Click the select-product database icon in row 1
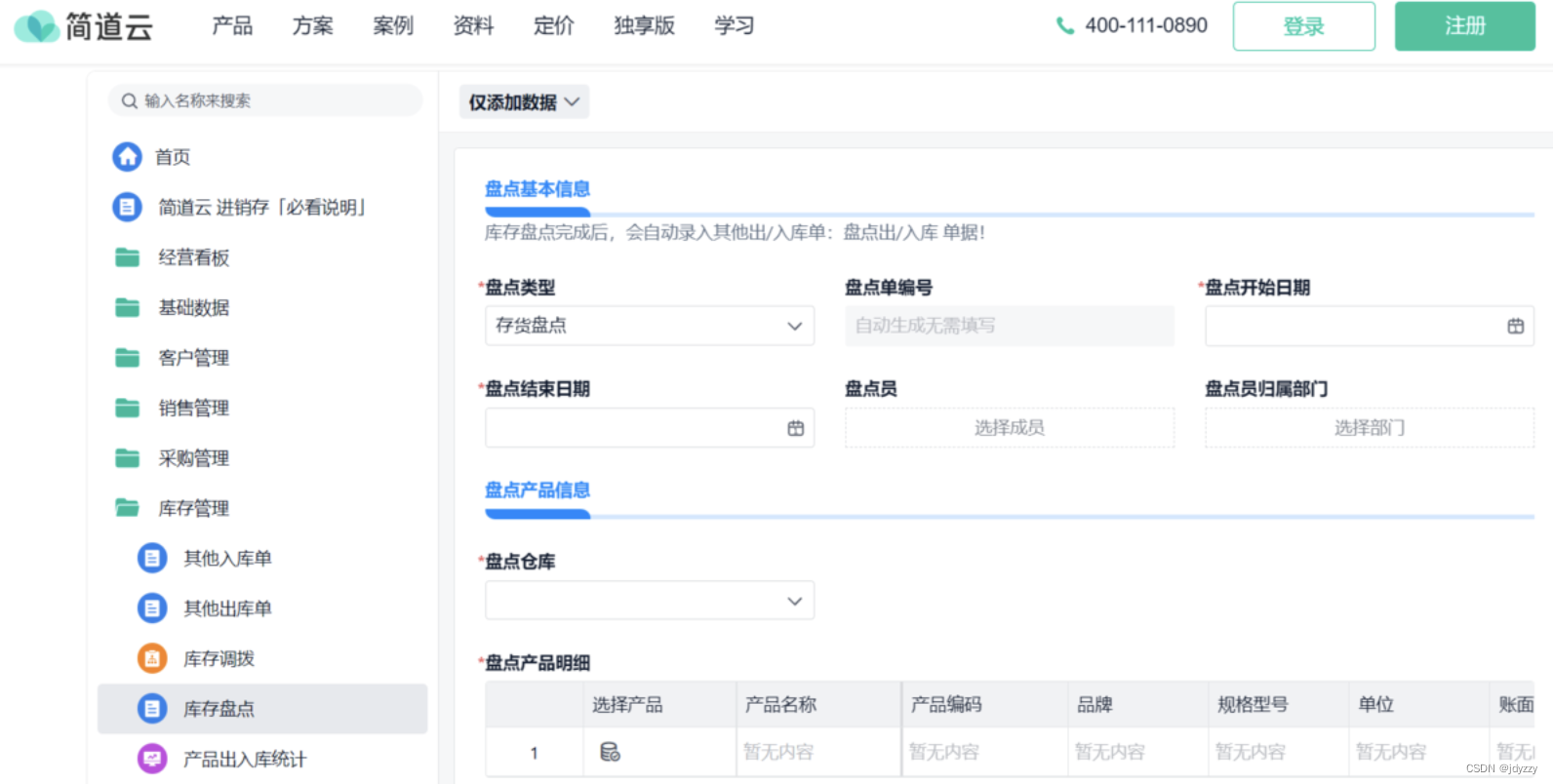This screenshot has height=784, width=1553. 610,752
